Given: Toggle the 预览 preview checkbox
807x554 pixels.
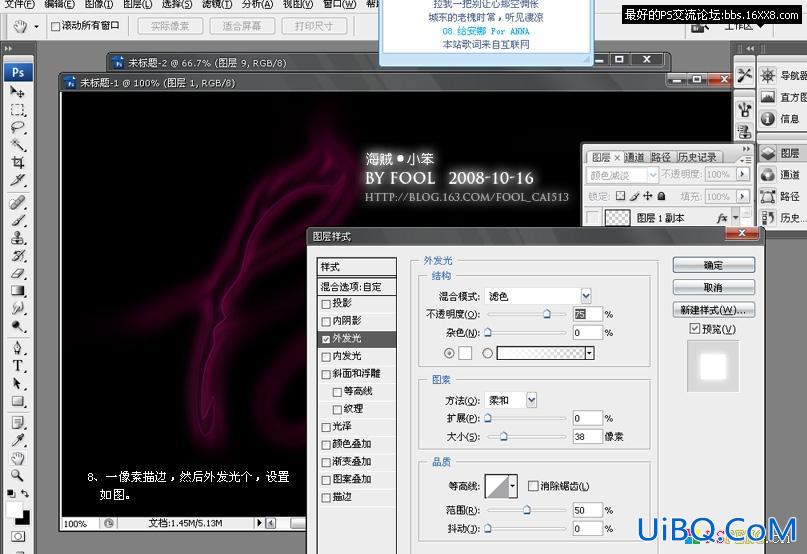Looking at the screenshot, I should [695, 328].
